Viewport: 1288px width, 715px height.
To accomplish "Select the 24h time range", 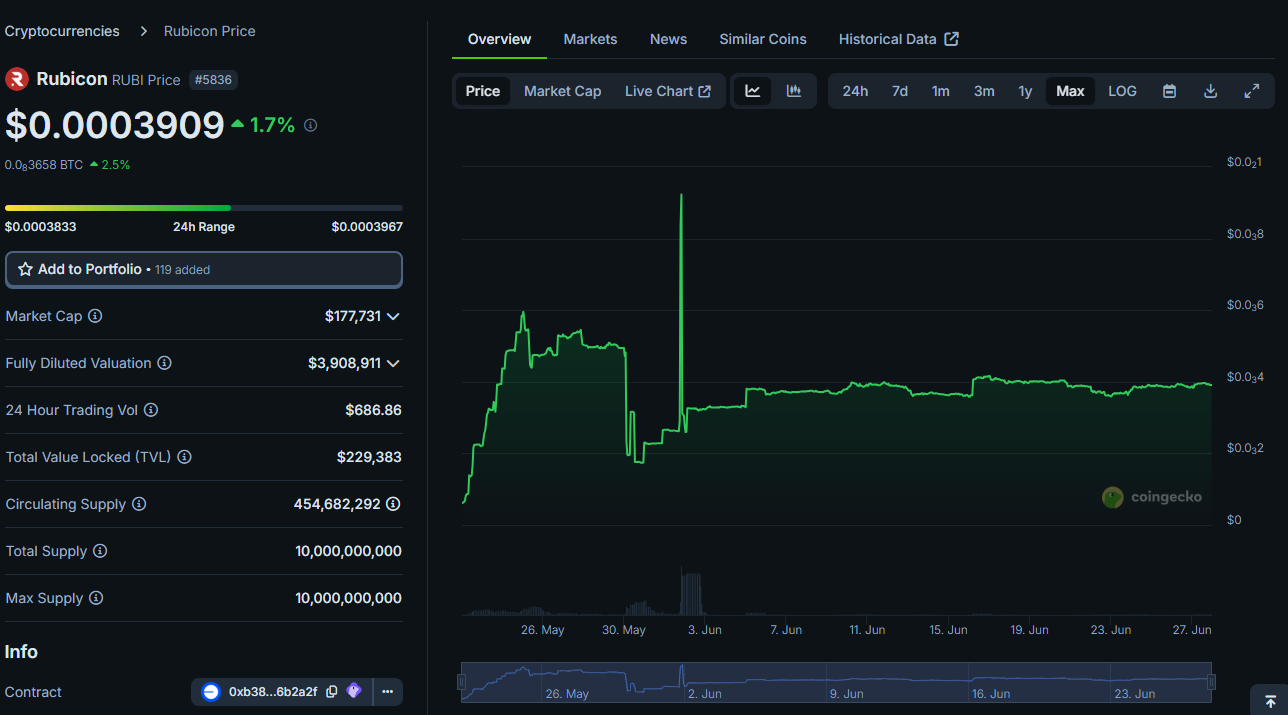I will [x=855, y=91].
